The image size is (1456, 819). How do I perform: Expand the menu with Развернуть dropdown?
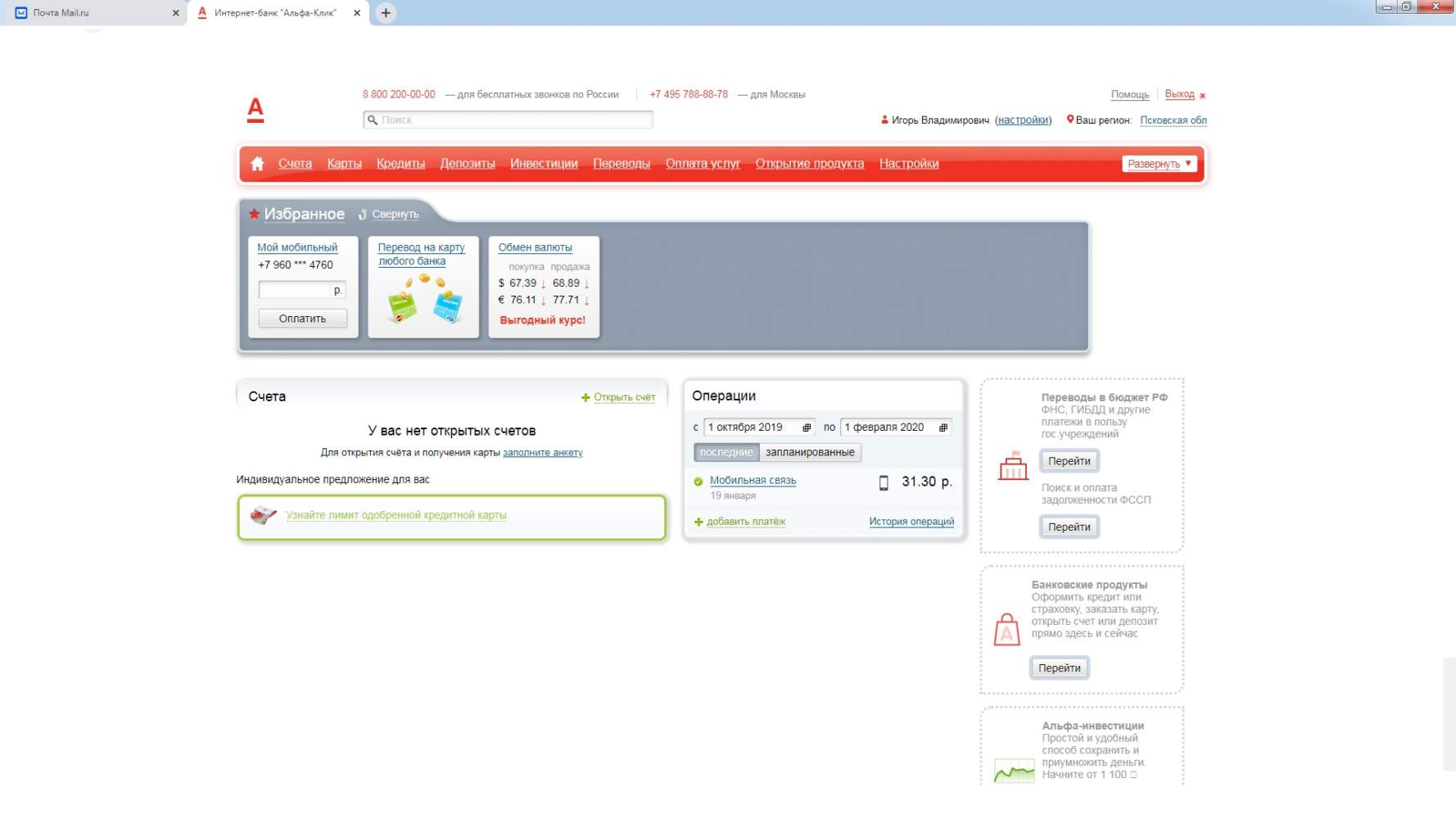click(x=1160, y=164)
